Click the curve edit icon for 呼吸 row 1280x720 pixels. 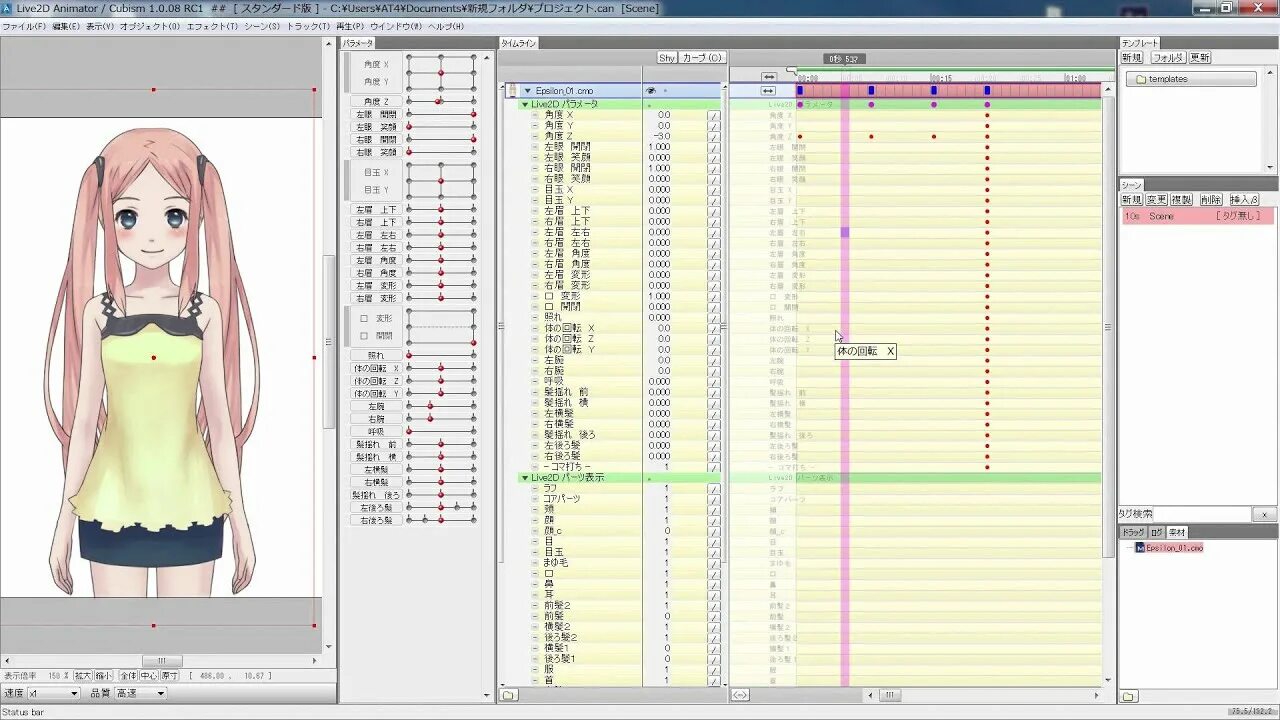[714, 381]
